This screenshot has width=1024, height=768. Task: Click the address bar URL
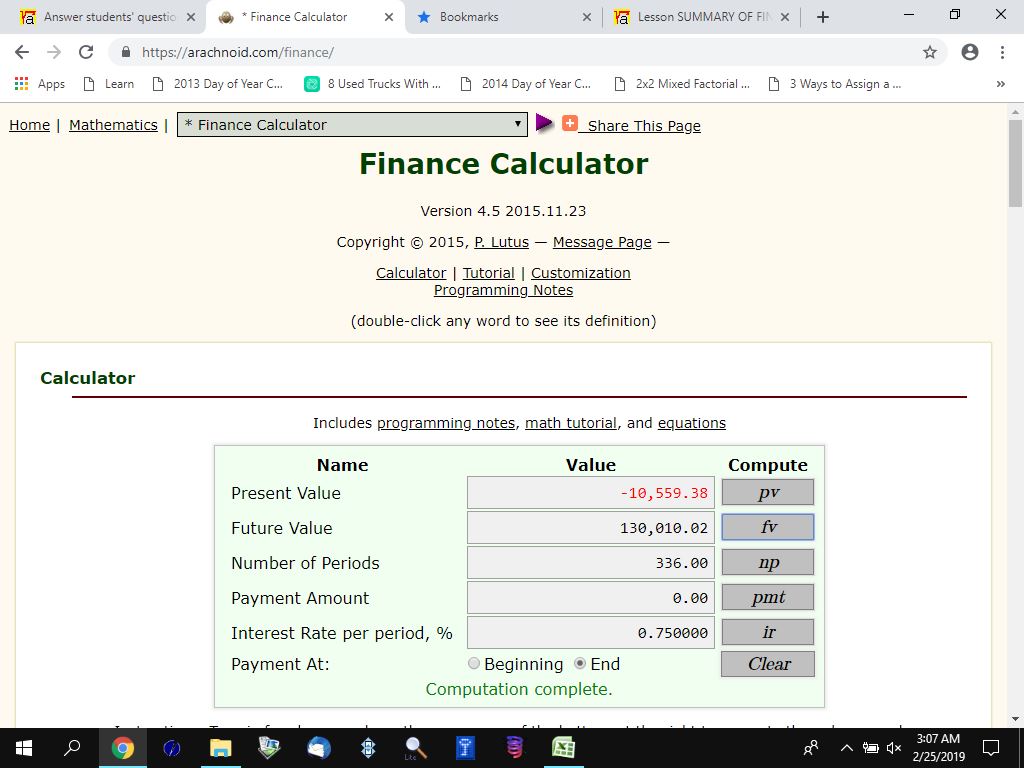click(238, 52)
